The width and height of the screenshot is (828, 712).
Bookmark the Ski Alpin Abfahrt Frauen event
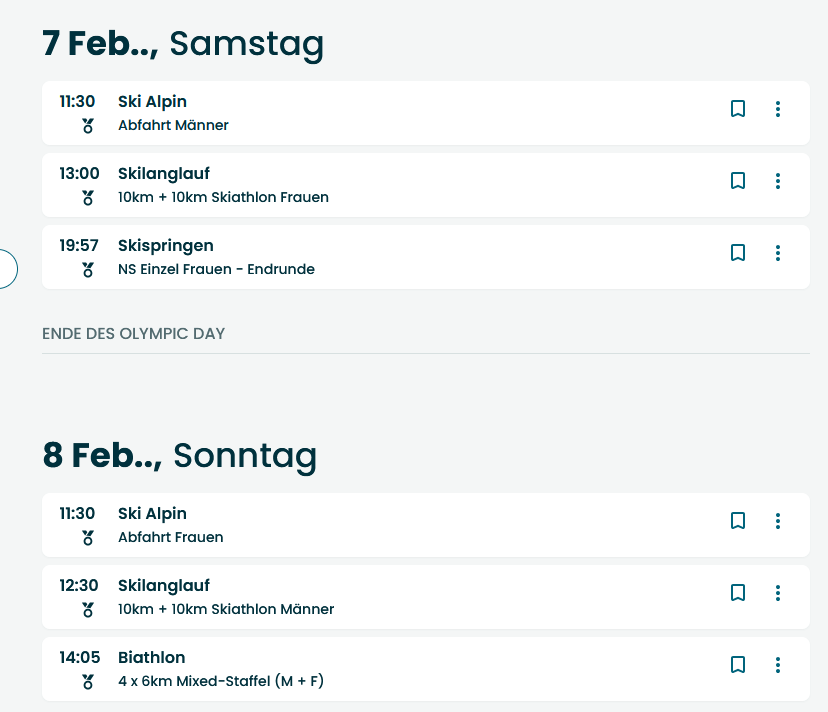(738, 521)
